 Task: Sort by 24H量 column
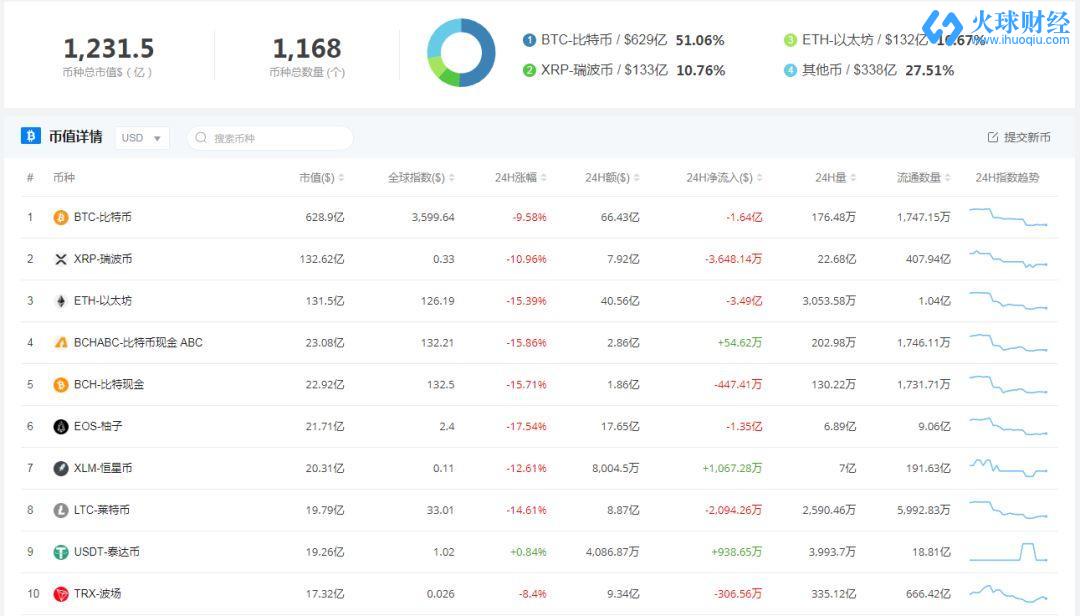835,178
